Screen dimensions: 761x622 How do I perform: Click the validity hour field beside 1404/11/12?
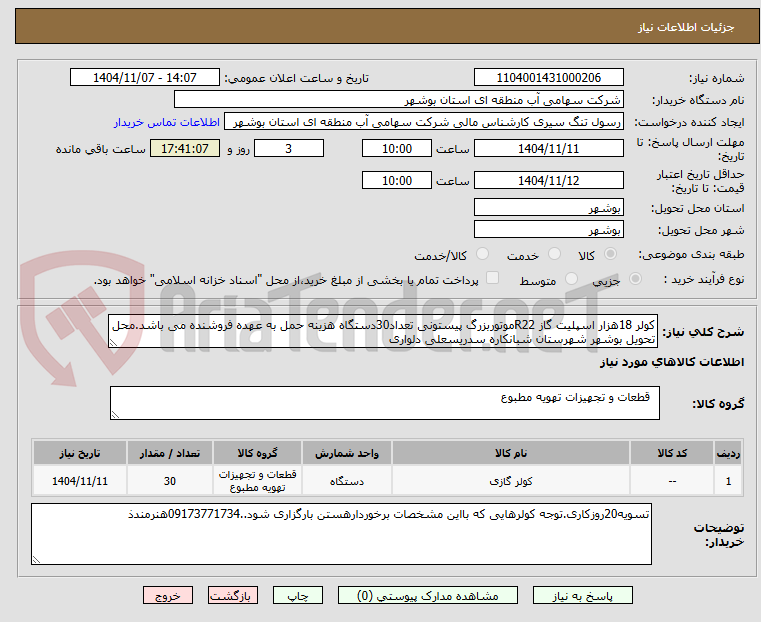(397, 180)
